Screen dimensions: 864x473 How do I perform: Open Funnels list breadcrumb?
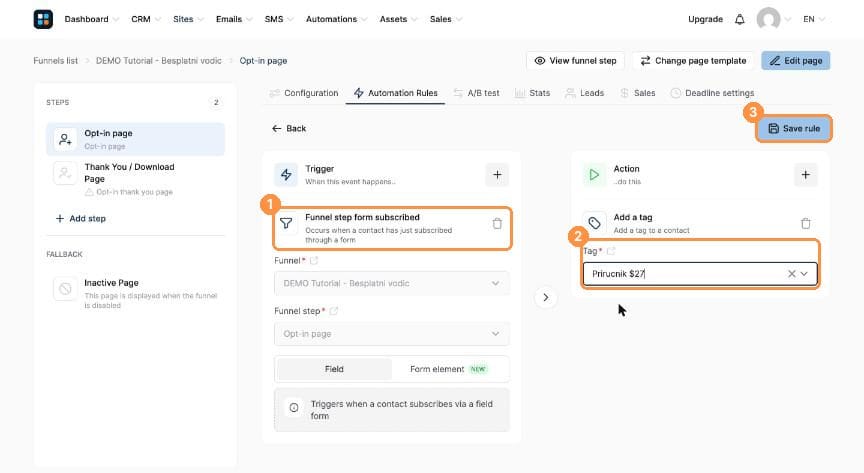tap(56, 61)
